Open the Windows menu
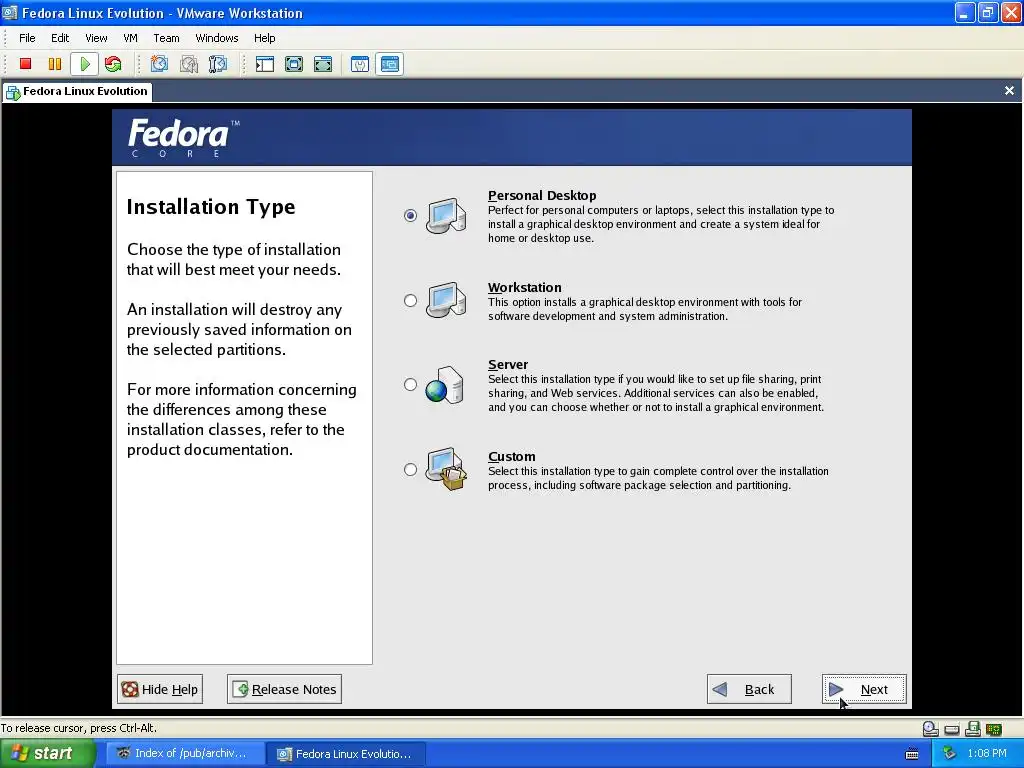Screen dimensions: 1024x768 [x=217, y=38]
